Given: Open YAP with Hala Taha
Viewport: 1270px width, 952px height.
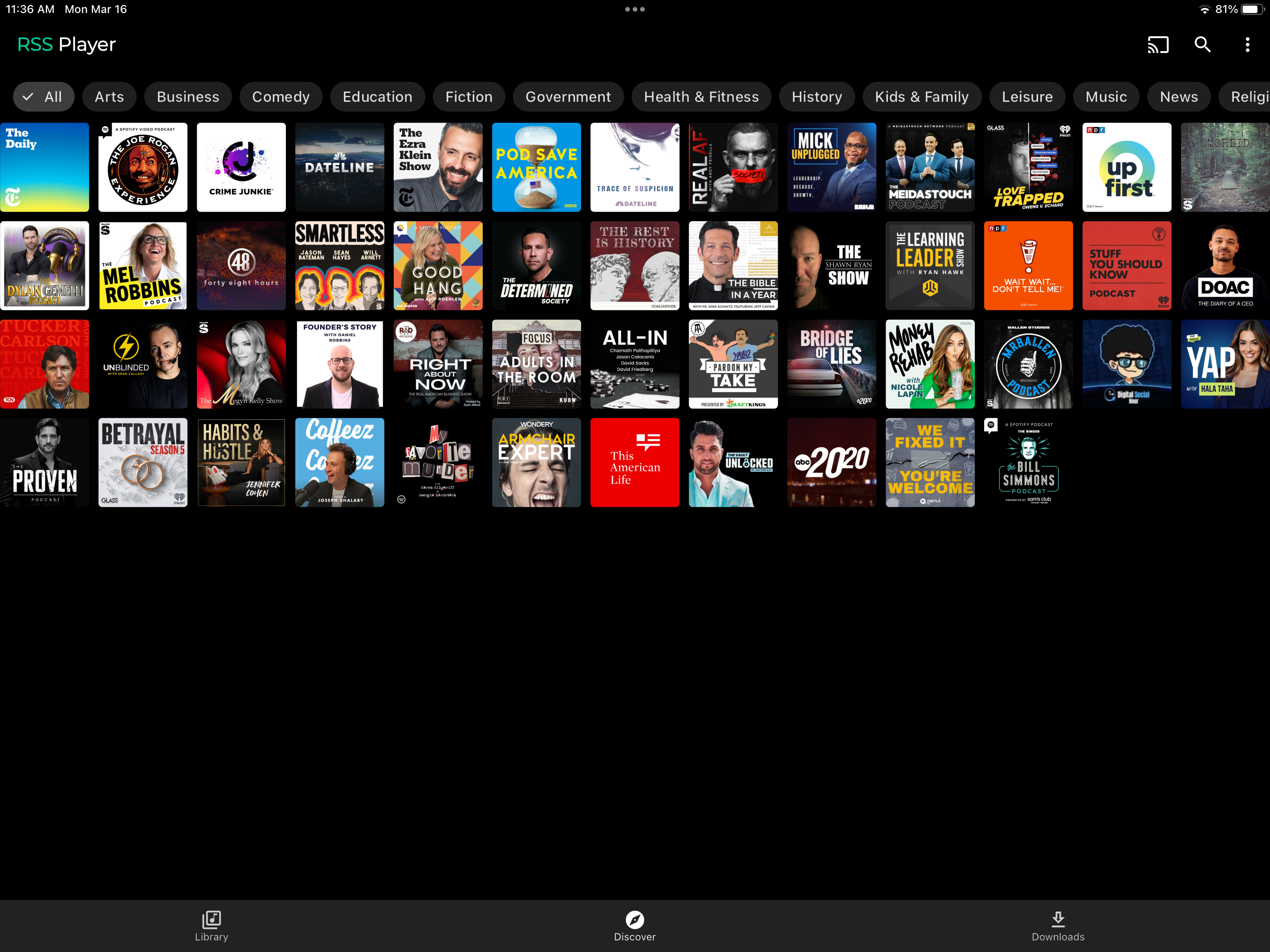Looking at the screenshot, I should (x=1225, y=364).
